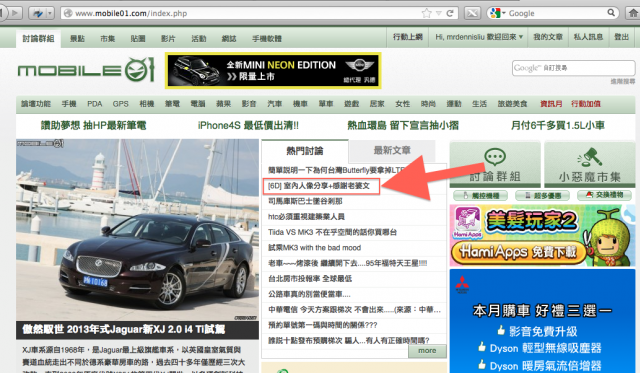Click the envelope icon beside the search engine box
Viewport: 640px width, 373px height.
(x=472, y=13)
